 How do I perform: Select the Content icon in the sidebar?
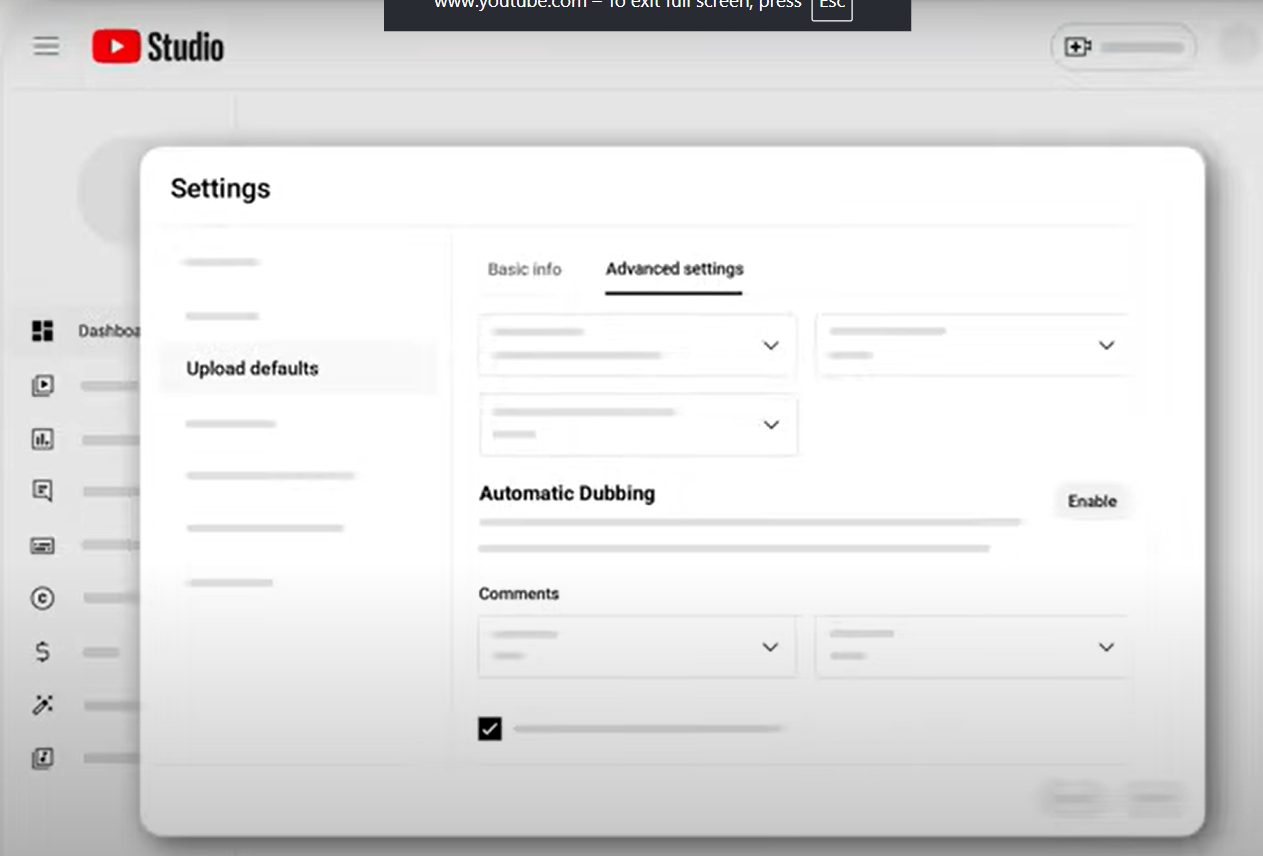click(x=42, y=385)
